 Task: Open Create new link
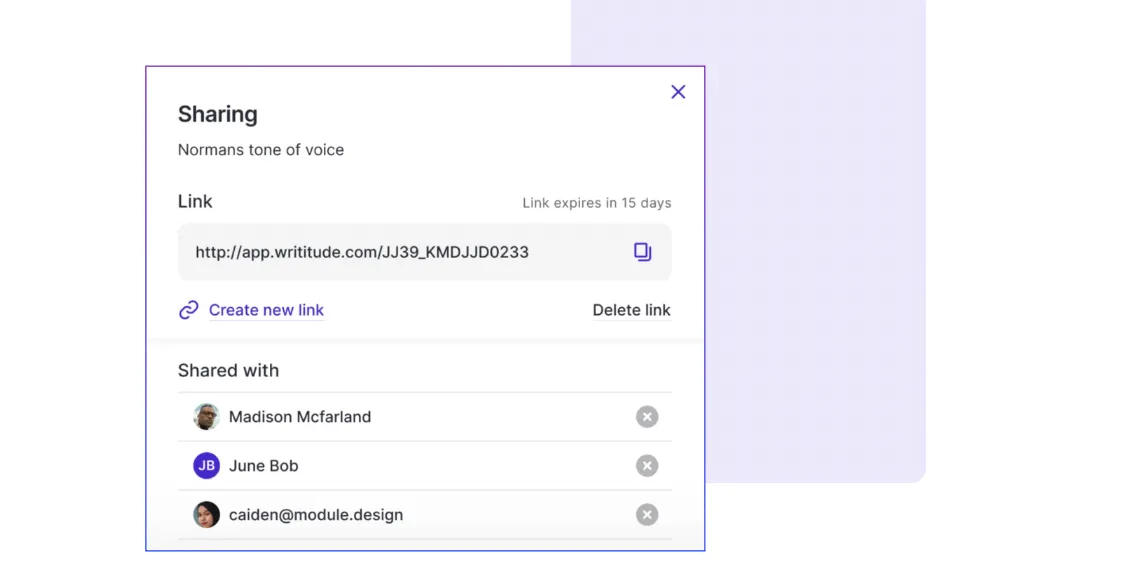(266, 310)
